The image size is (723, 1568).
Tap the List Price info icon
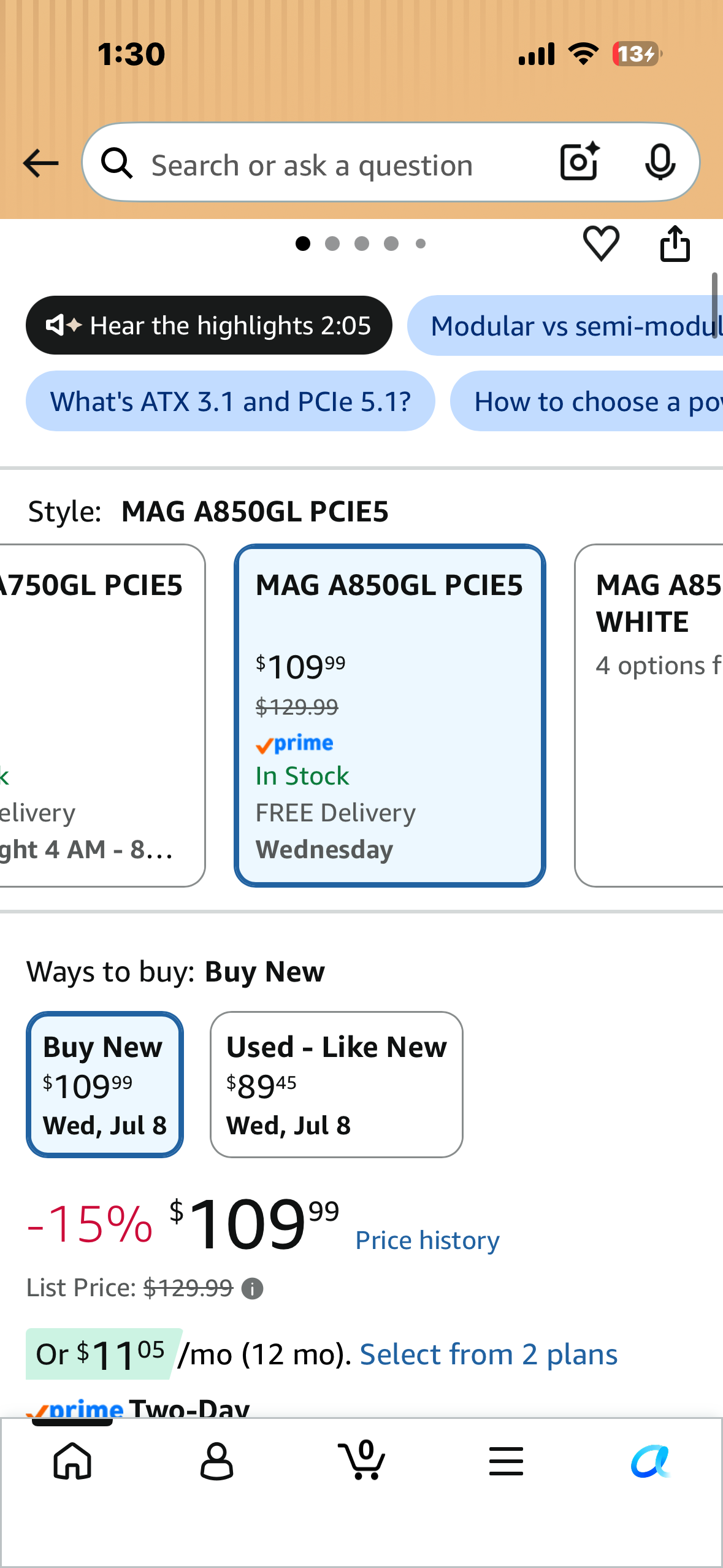[x=252, y=1289]
